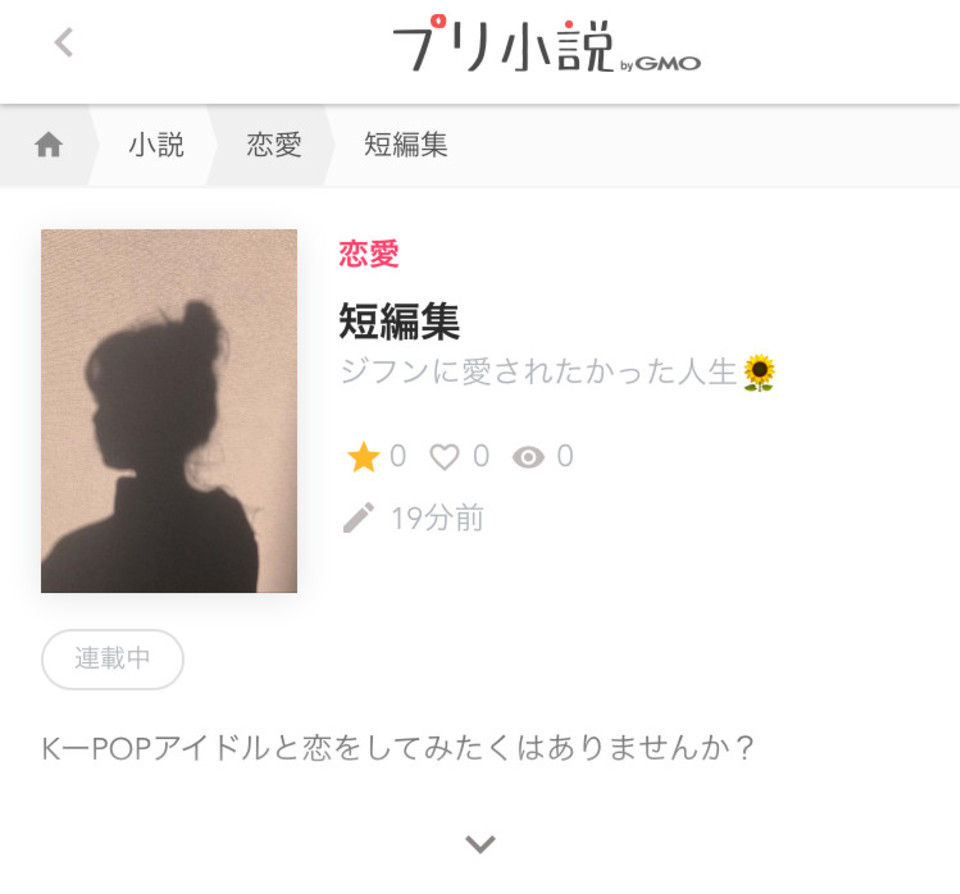Select the 短編集 breadcrumb item
Viewport: 960px width, 894px height.
point(405,145)
